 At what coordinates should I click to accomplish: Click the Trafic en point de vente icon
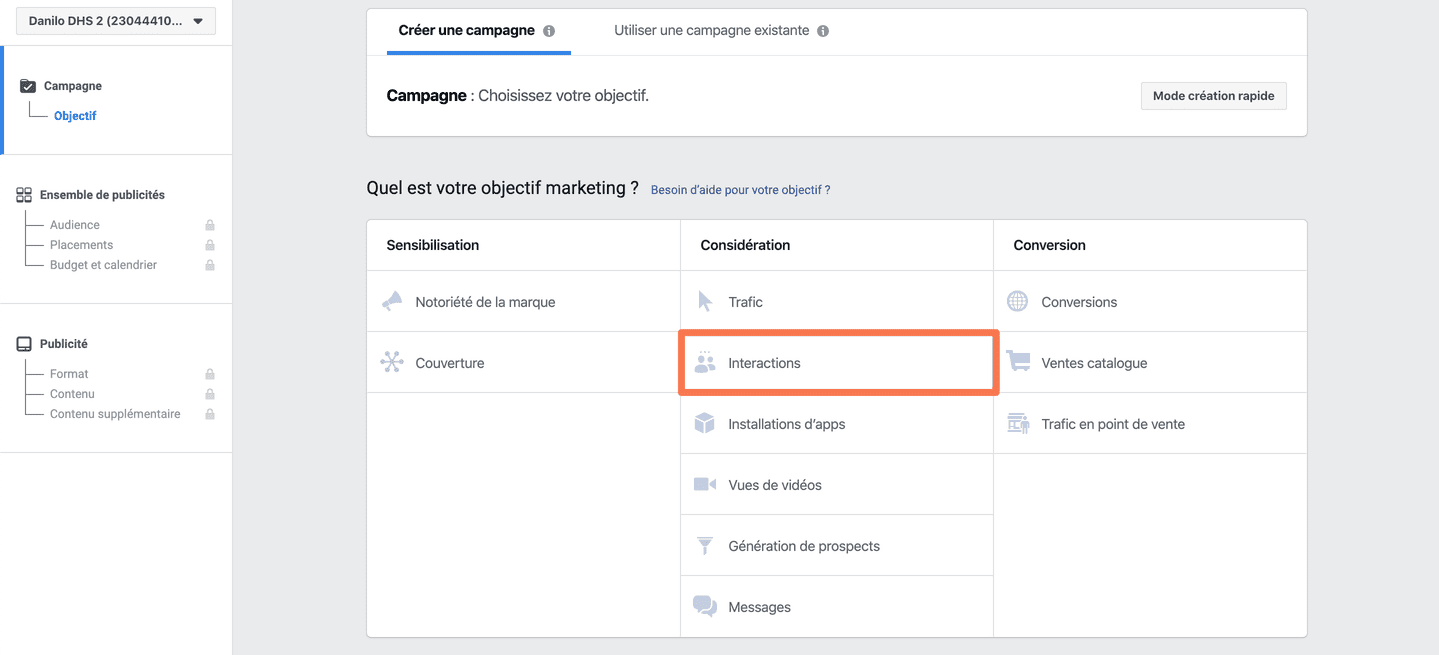(1018, 424)
